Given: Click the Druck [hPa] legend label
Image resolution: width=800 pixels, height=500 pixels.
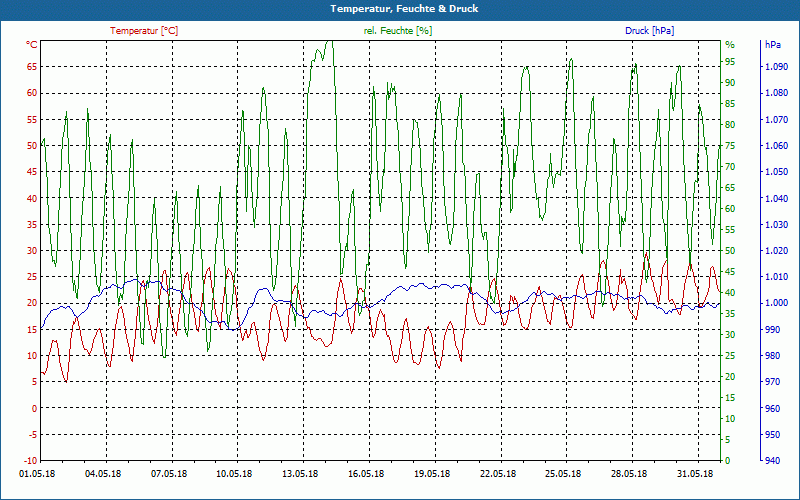Looking at the screenshot, I should (649, 31).
